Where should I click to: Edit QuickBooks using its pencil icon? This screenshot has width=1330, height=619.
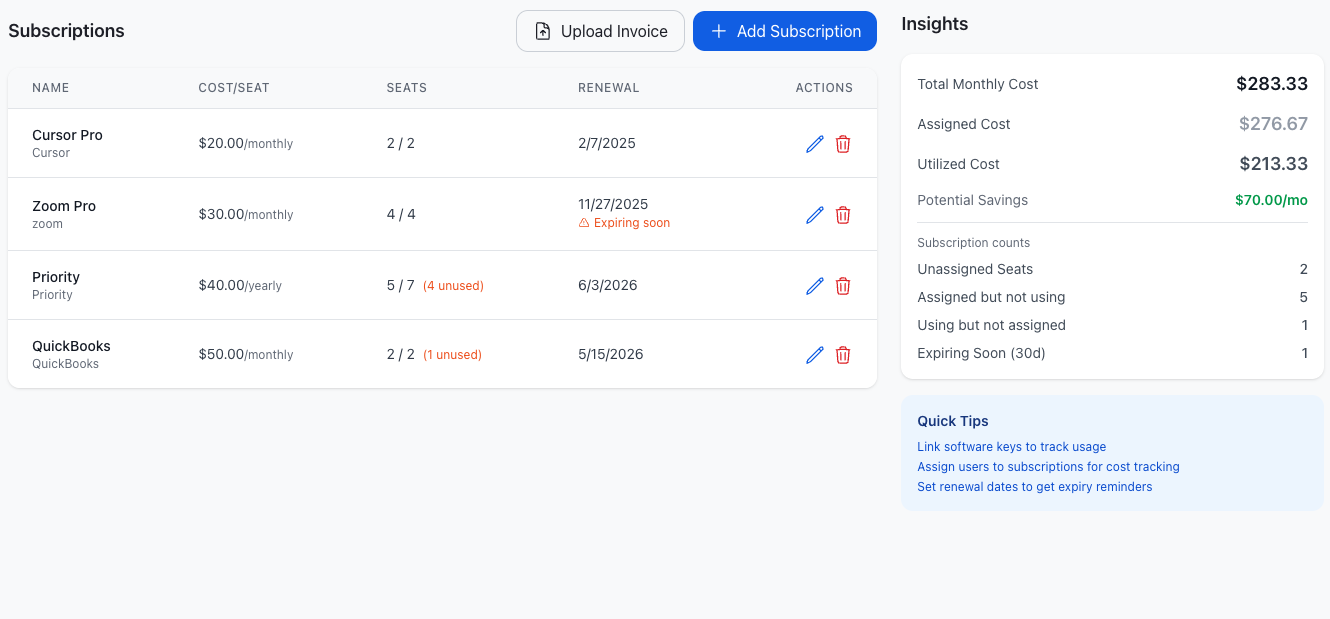[x=814, y=354]
